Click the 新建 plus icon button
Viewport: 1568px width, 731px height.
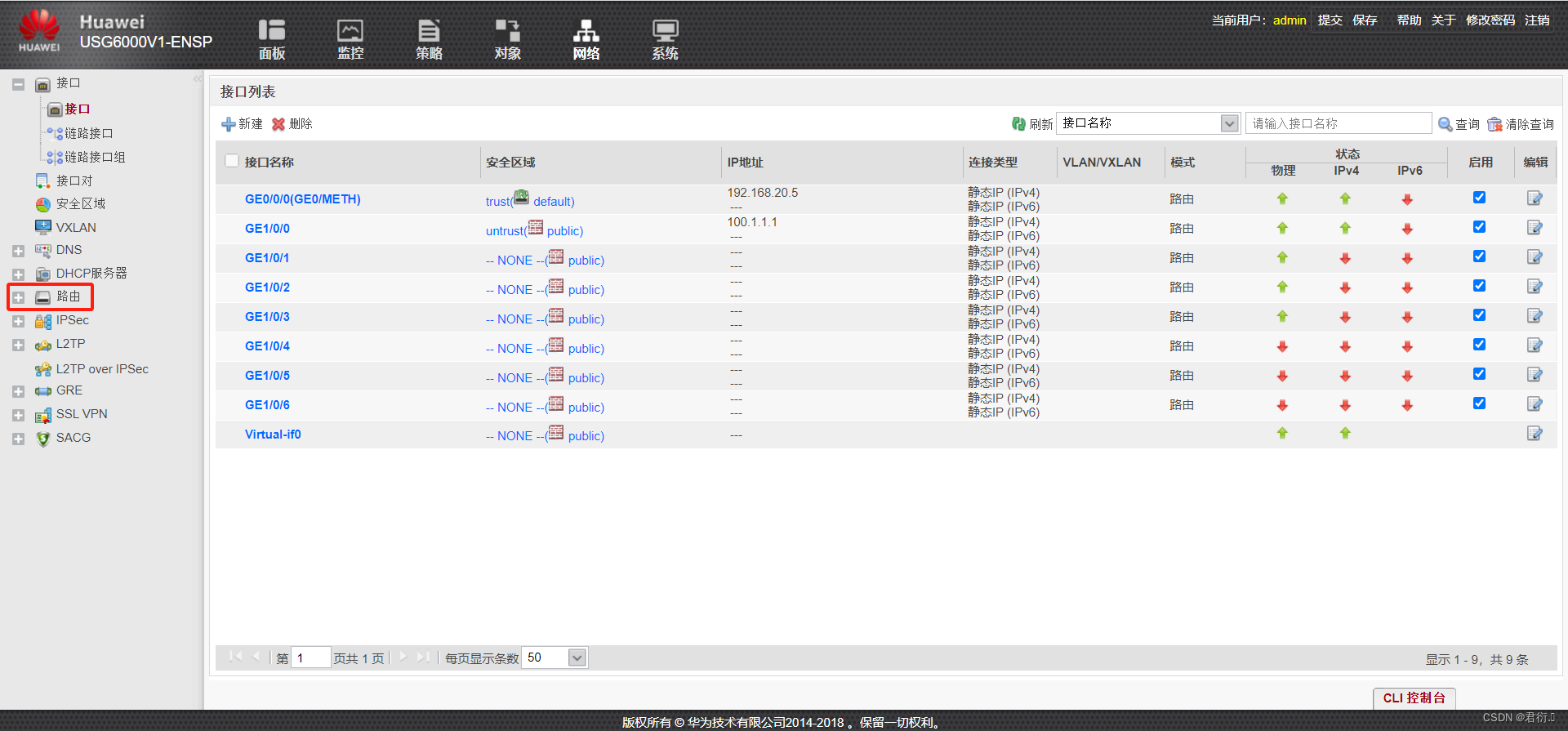(242, 124)
